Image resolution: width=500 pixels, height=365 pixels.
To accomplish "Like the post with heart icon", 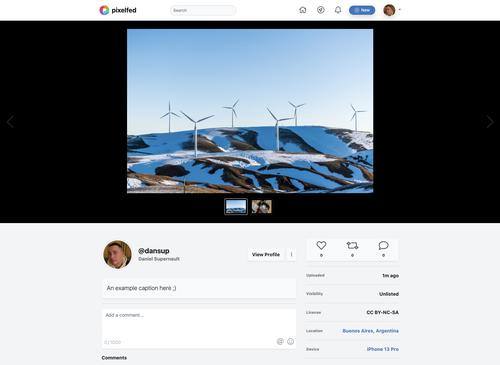I will pyautogui.click(x=321, y=245).
